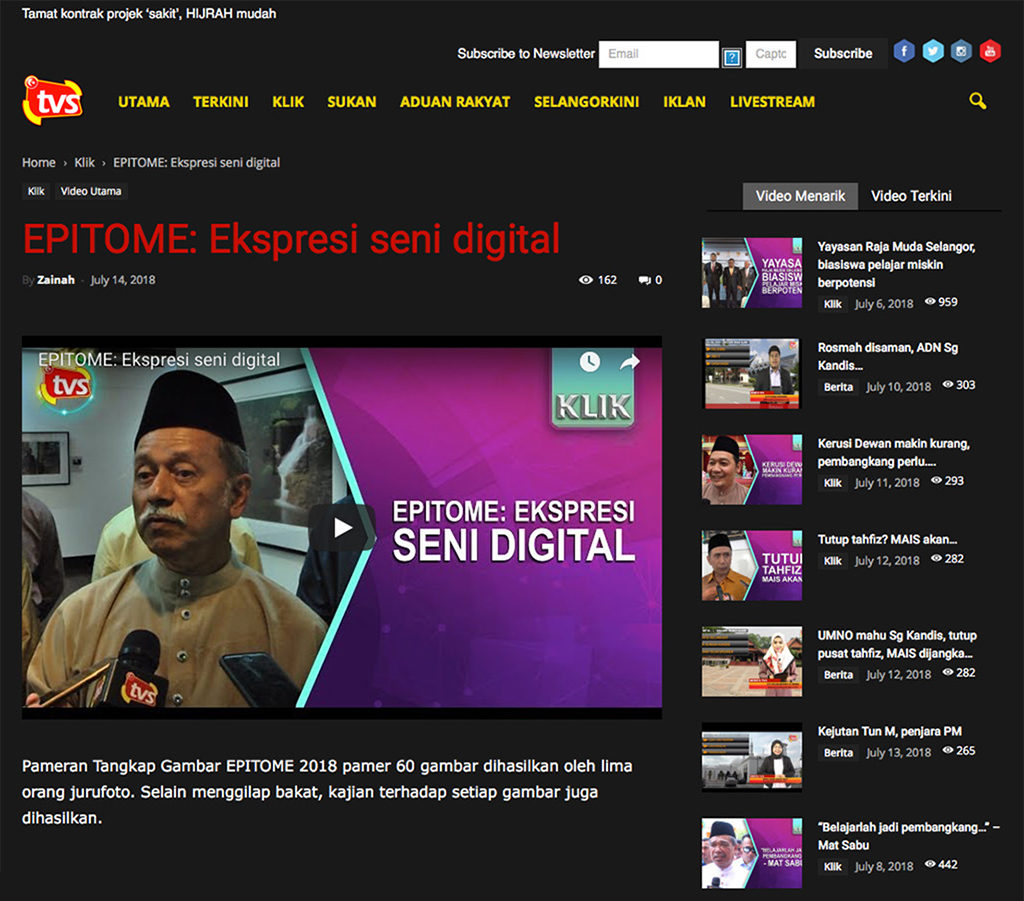
Task: Focus the Captcha input field
Action: pyautogui.click(x=771, y=54)
